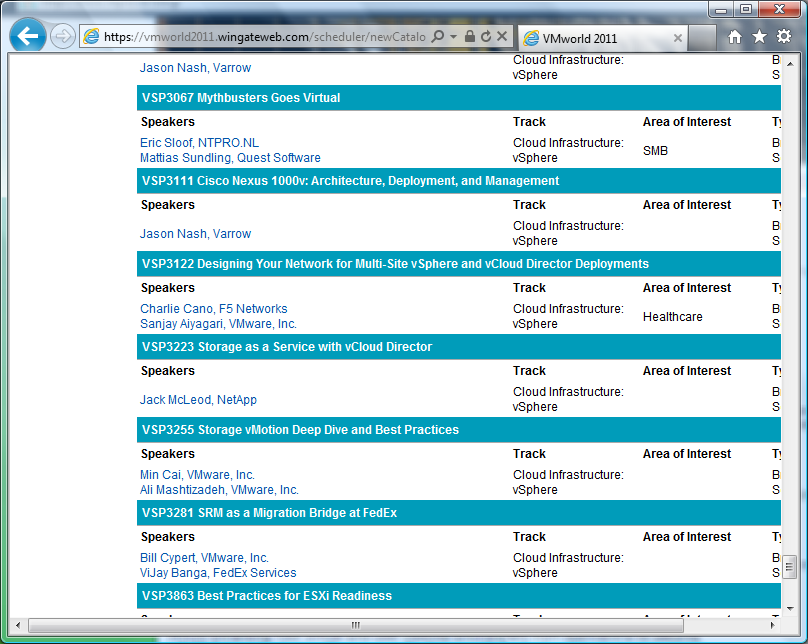Open the address bar autocomplete dropdown arrow
Screen dimensions: 808x644
[453, 37]
